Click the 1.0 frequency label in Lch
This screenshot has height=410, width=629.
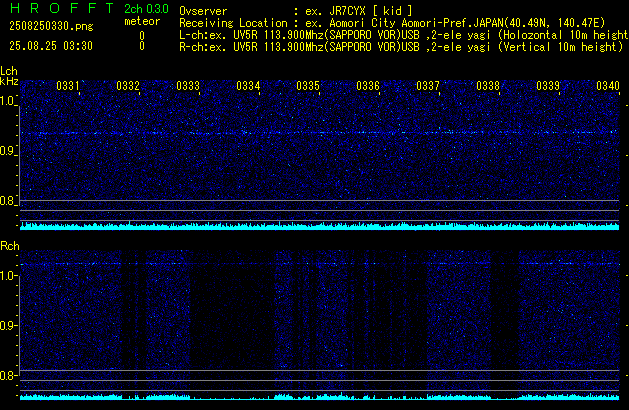pos(7,101)
